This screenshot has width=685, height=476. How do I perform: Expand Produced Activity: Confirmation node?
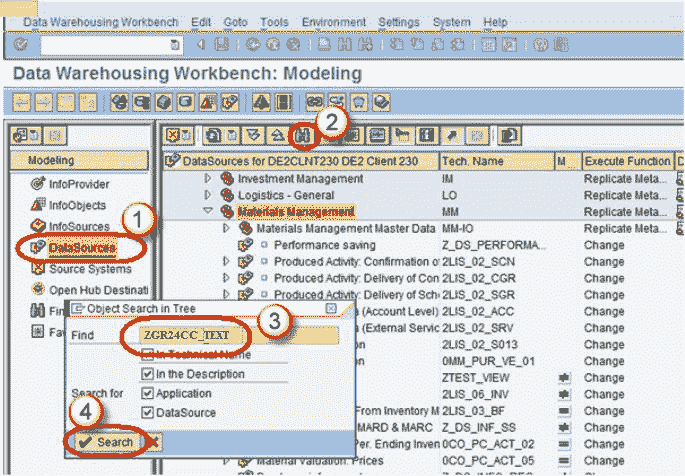tap(226, 261)
